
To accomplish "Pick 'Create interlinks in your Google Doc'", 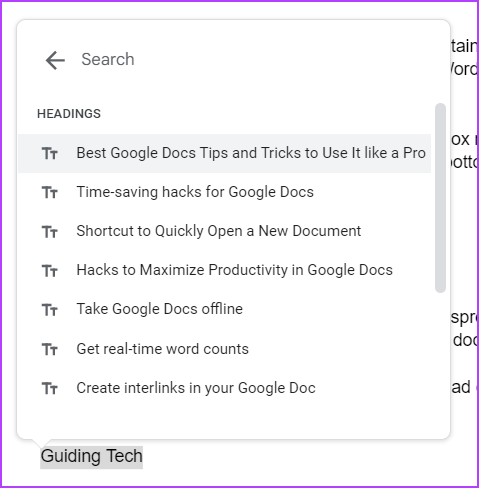I will pyautogui.click(x=224, y=388).
